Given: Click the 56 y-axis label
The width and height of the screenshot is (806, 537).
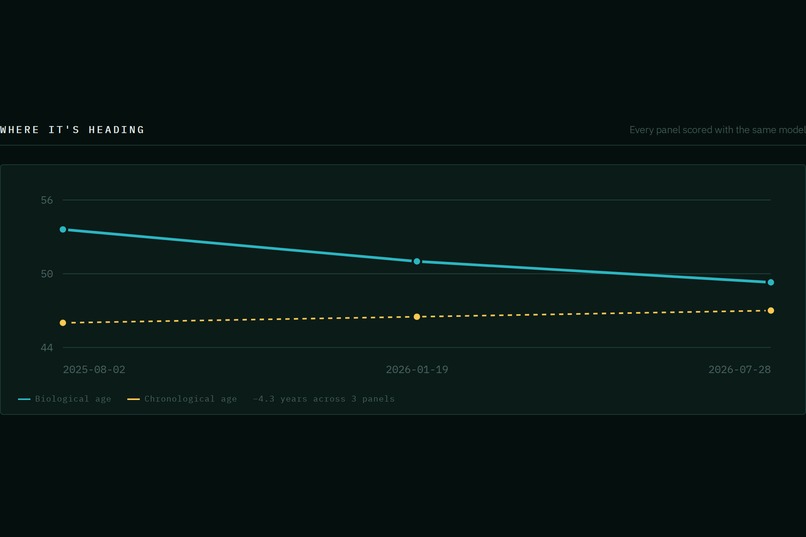Looking at the screenshot, I should tap(47, 200).
